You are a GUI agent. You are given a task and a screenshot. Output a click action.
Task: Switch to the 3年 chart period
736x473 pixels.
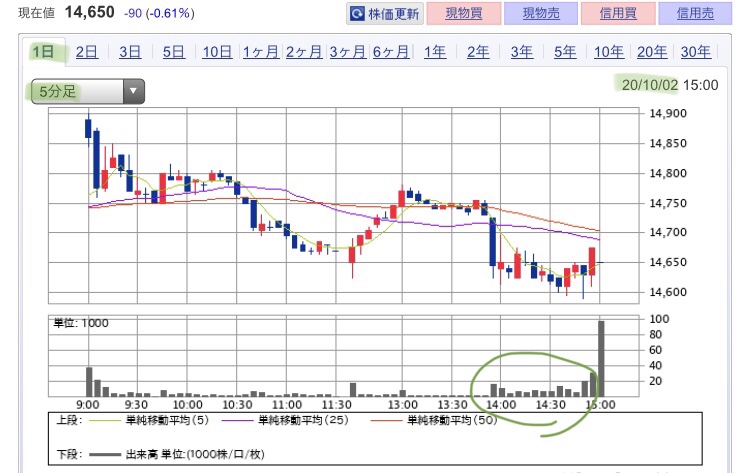(x=521, y=52)
